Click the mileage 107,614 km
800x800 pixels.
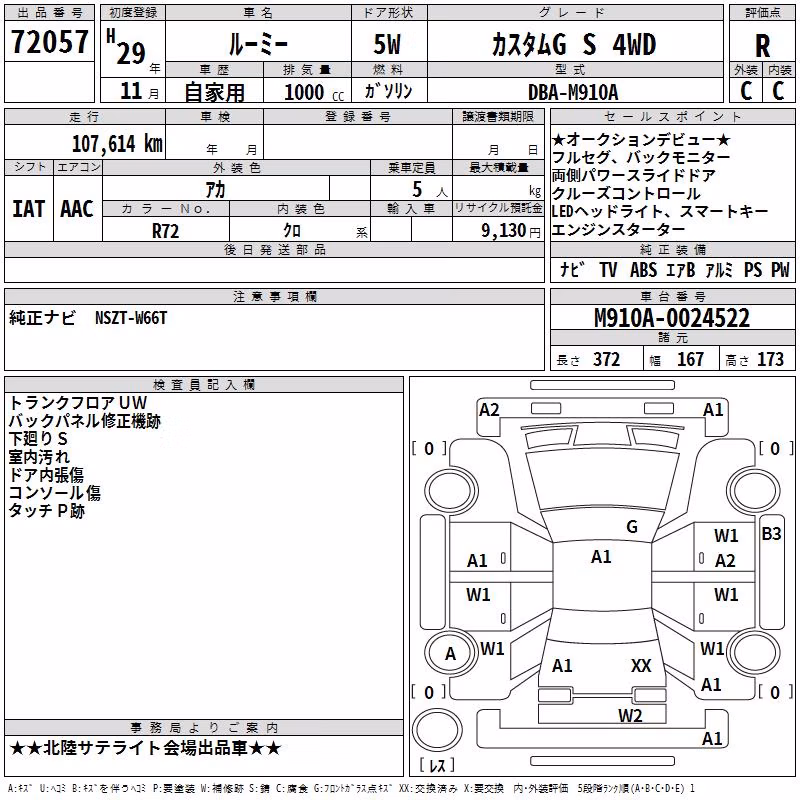pyautogui.click(x=117, y=144)
